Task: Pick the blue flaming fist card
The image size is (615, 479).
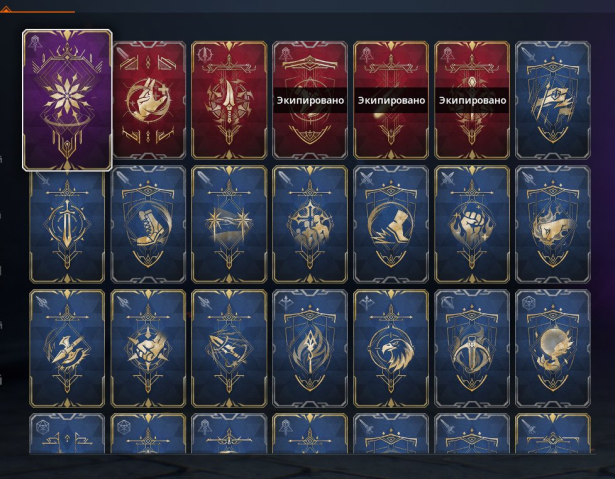Action: (472, 224)
